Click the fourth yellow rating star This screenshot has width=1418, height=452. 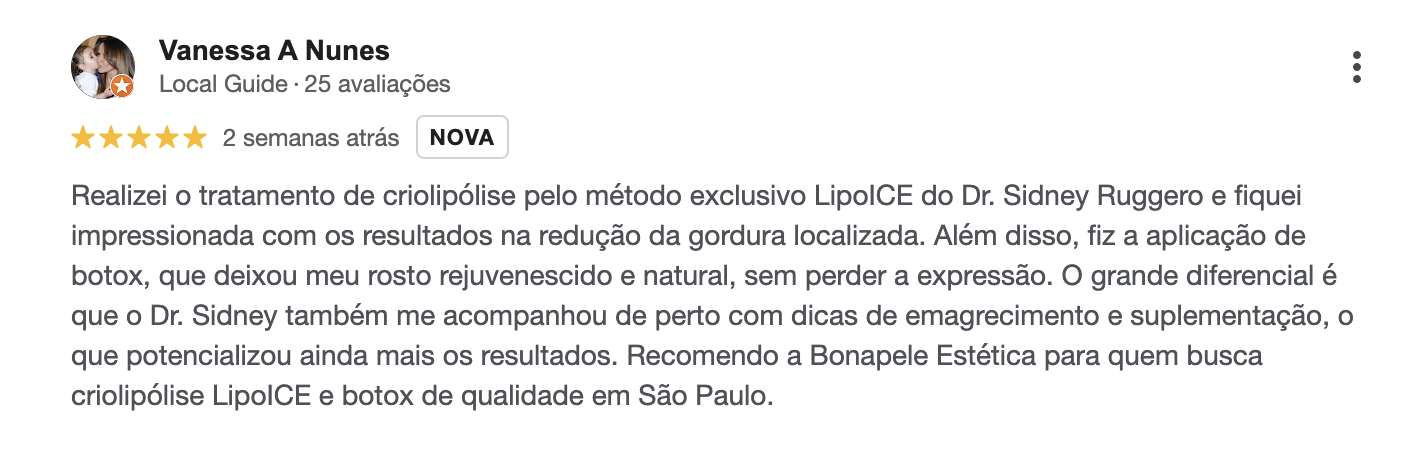167,138
